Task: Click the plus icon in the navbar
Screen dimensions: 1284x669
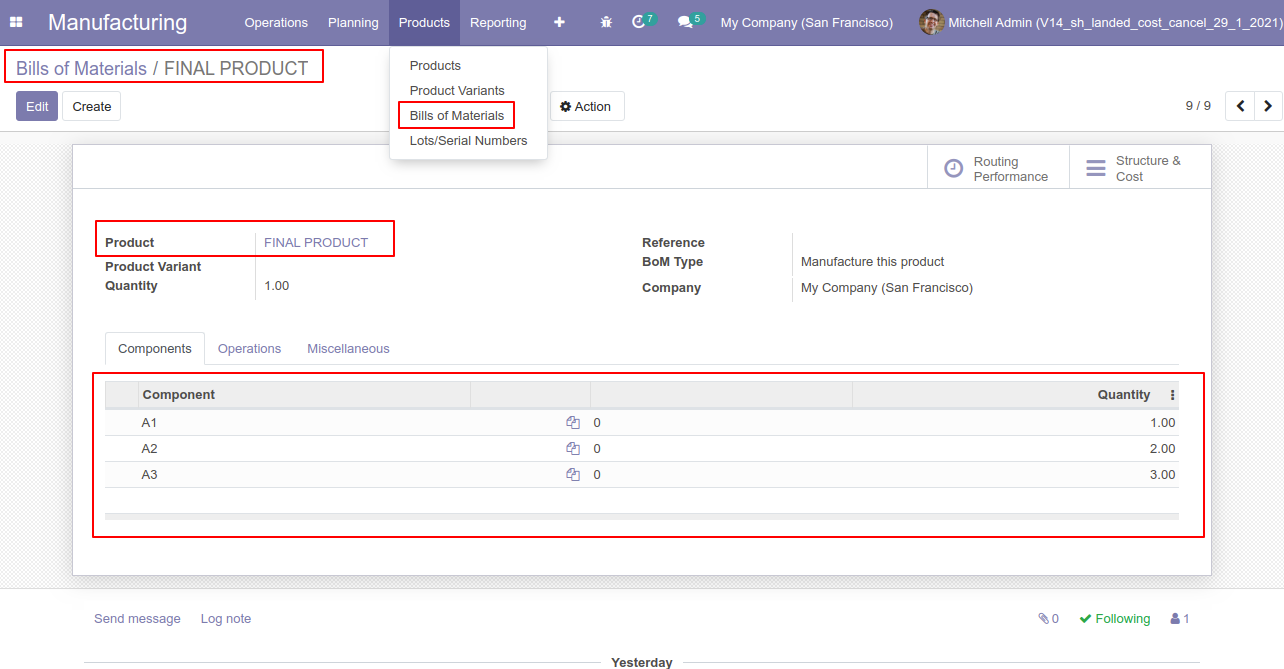Action: [x=559, y=22]
